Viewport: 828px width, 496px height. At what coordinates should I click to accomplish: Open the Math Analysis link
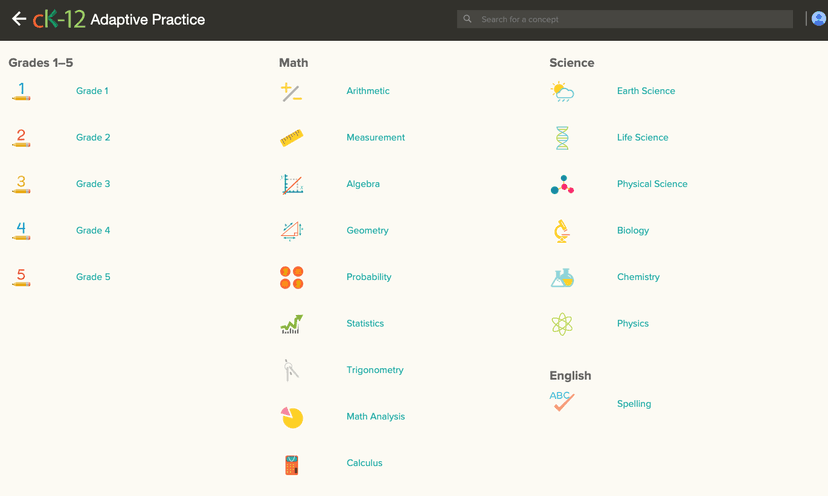[x=375, y=416]
